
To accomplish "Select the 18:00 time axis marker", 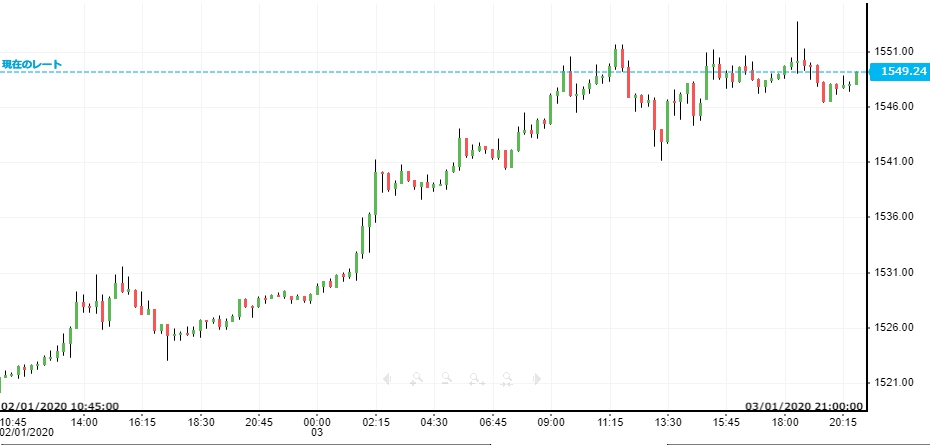I will click(x=785, y=423).
